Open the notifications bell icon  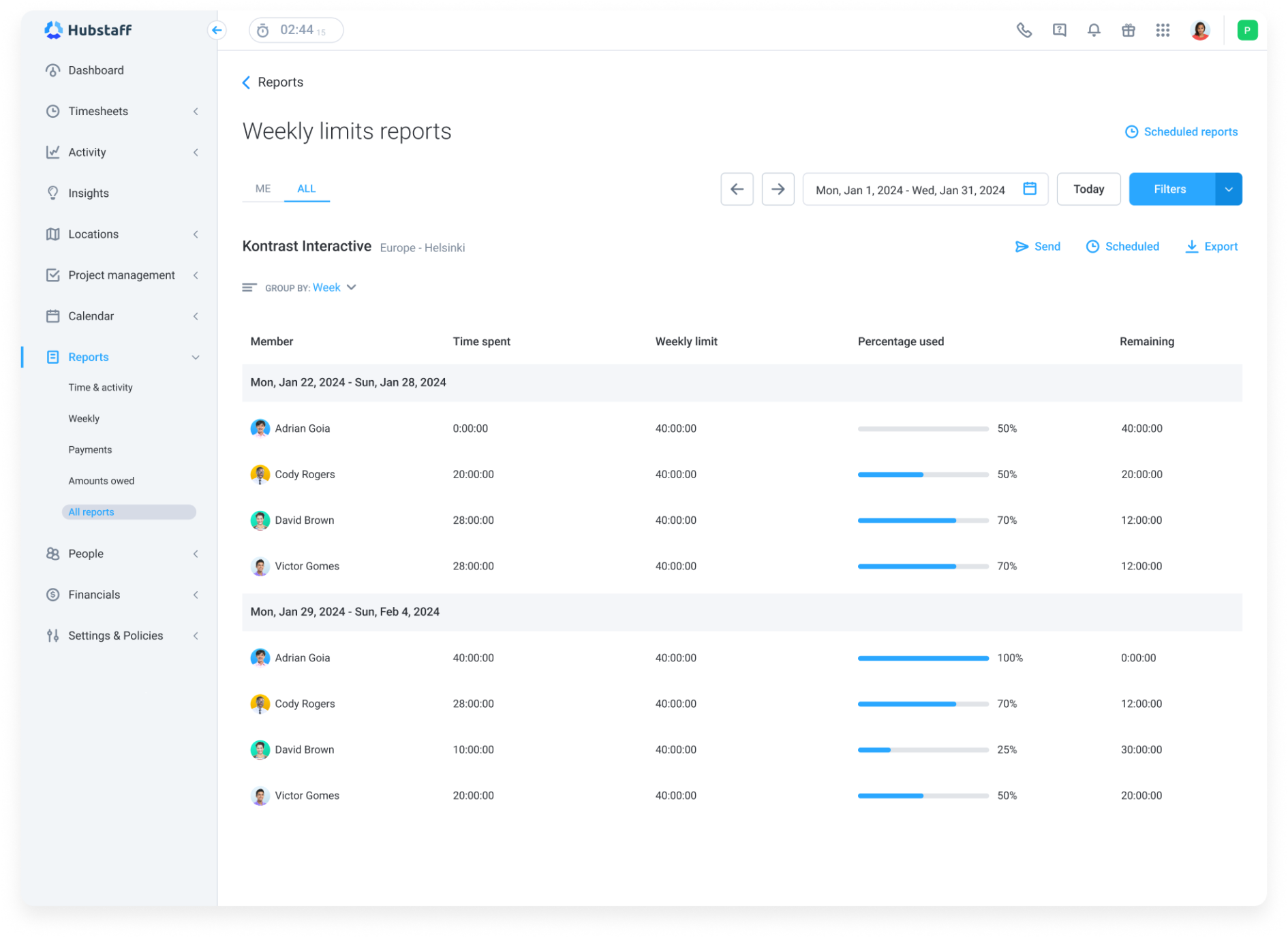1094,30
